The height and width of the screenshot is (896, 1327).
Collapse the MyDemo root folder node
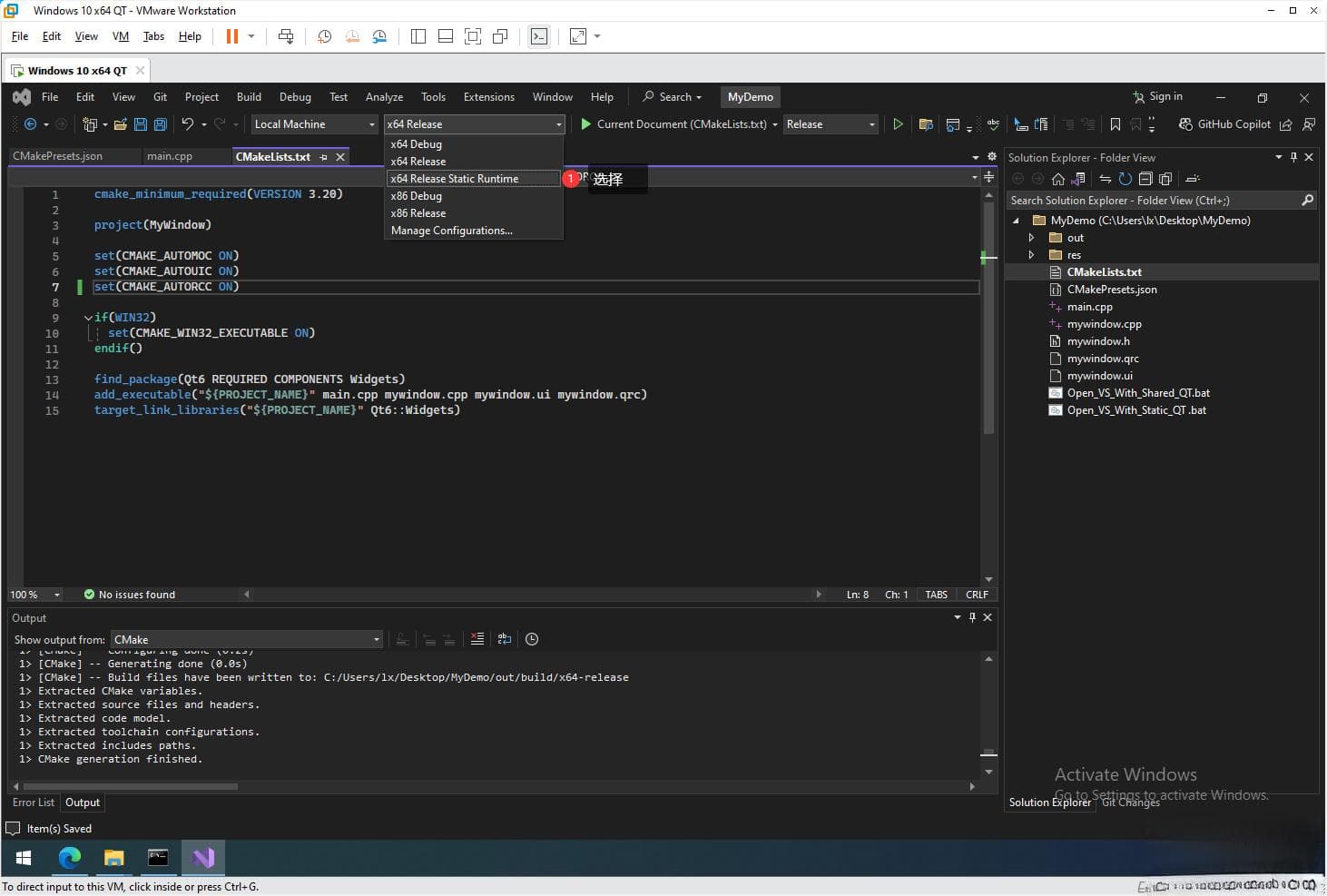tap(1016, 221)
